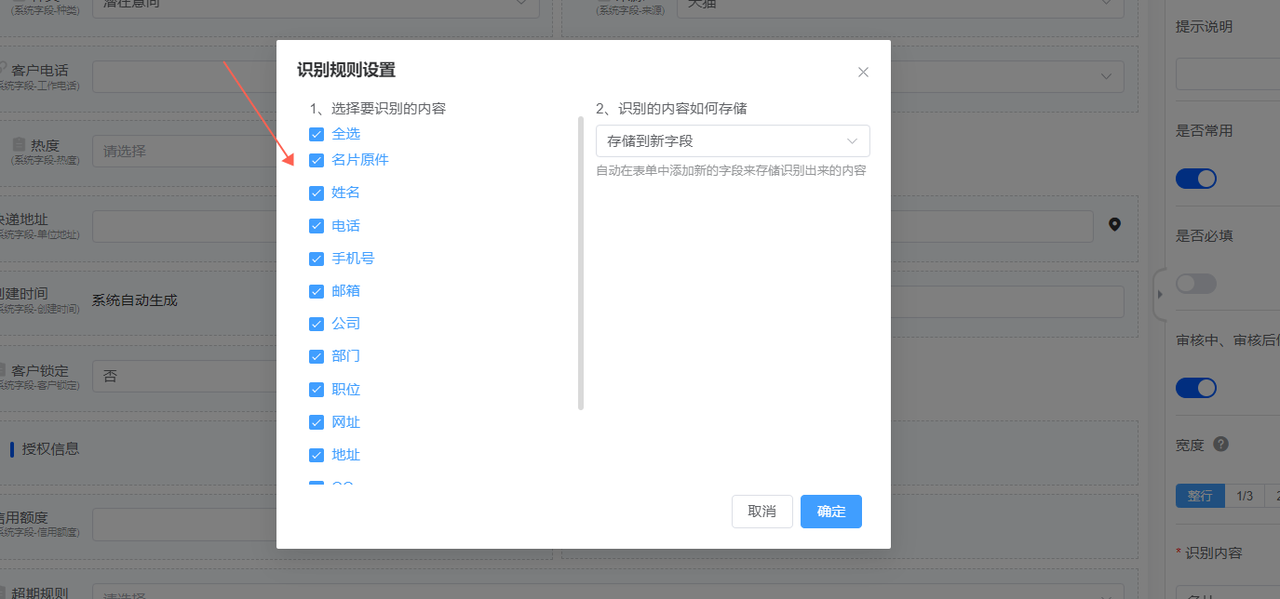The image size is (1280, 599).
Task: Uncheck the 公司 checkbox
Action: pyautogui.click(x=316, y=324)
